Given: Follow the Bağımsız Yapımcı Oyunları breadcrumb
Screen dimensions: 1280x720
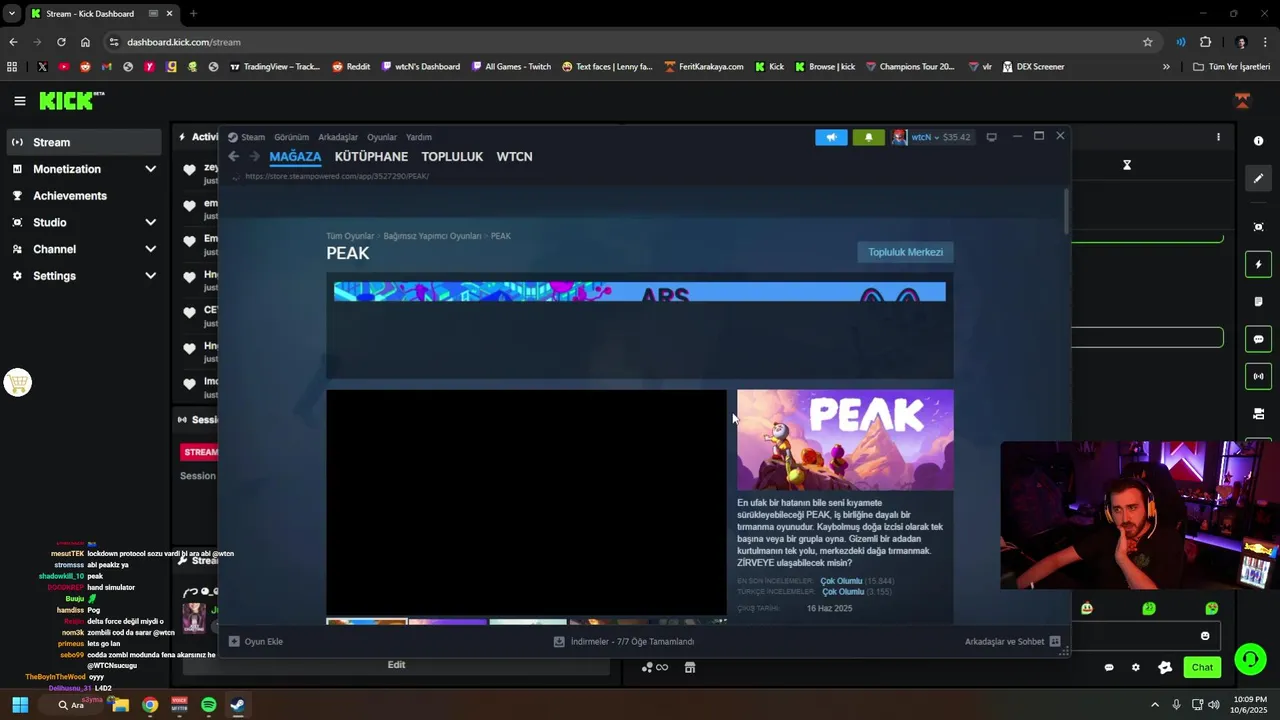Looking at the screenshot, I should (x=432, y=236).
